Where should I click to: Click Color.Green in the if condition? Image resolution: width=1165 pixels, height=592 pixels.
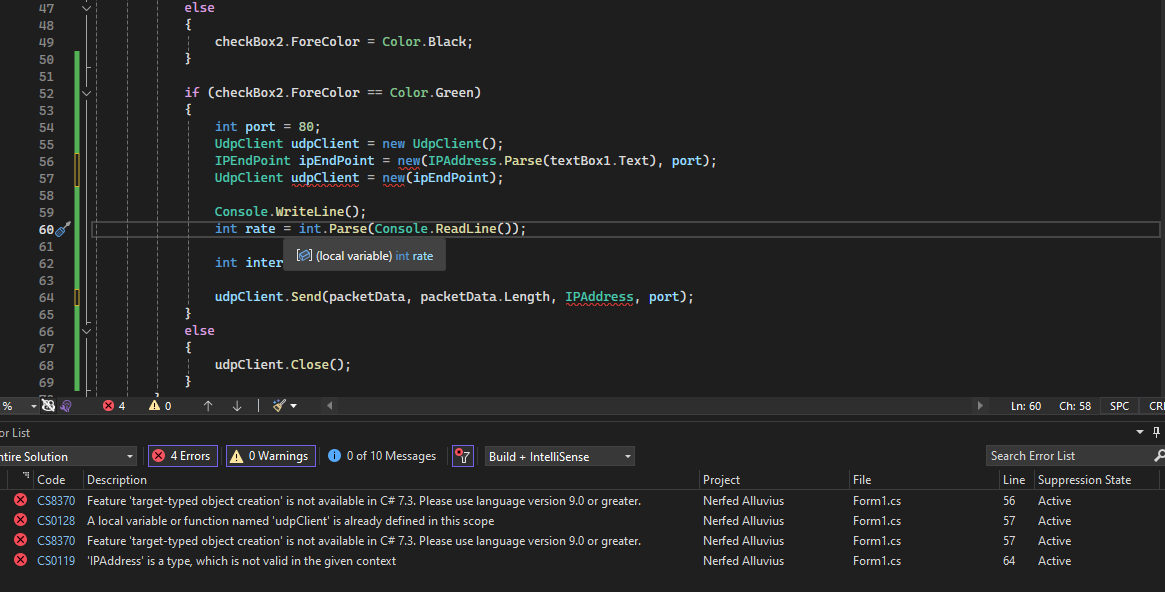pos(435,92)
